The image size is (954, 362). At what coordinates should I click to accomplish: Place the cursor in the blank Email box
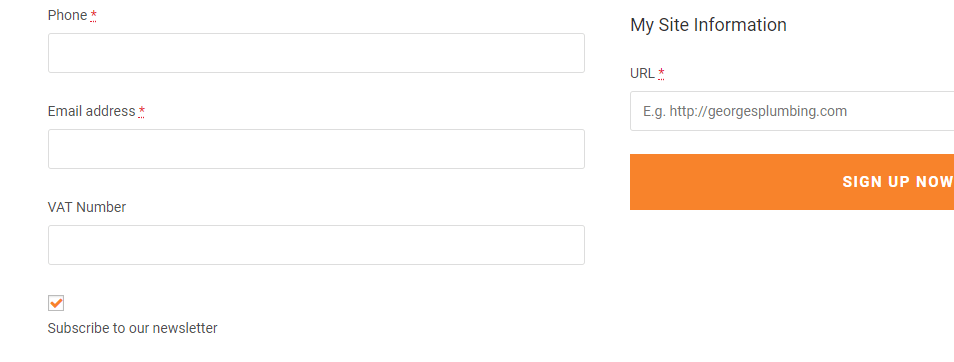(x=316, y=149)
